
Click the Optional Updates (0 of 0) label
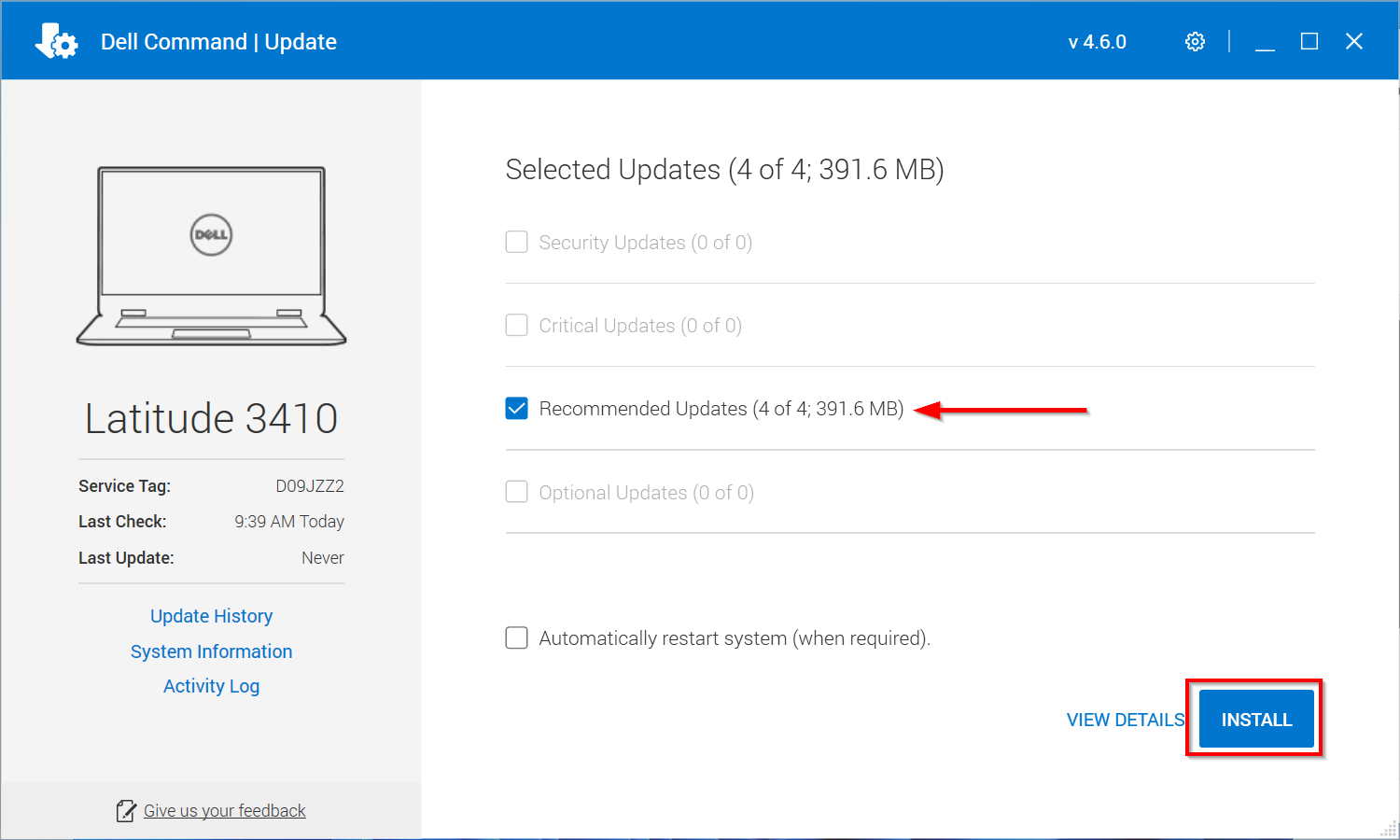(647, 493)
